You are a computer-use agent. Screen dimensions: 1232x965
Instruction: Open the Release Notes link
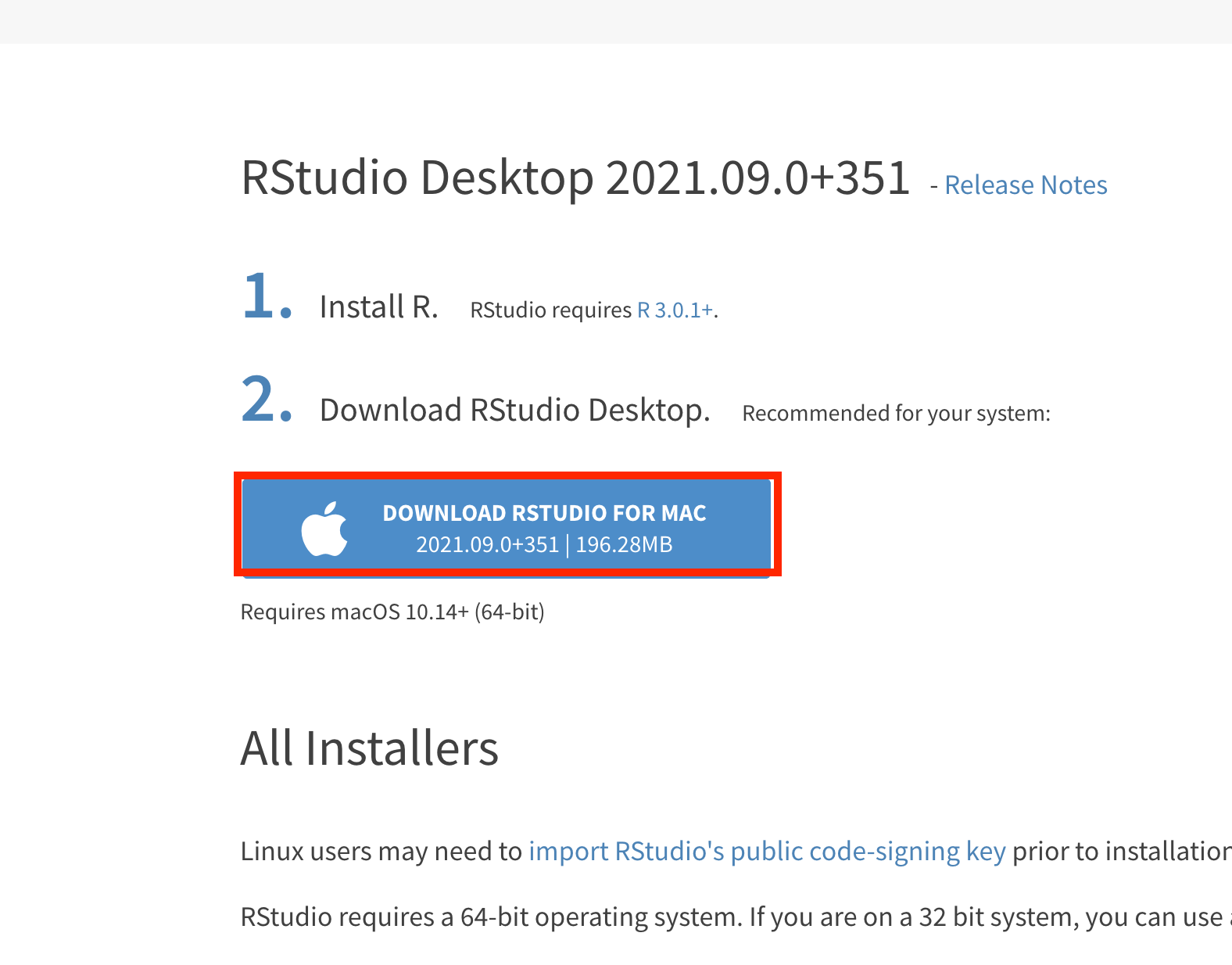point(1026,185)
